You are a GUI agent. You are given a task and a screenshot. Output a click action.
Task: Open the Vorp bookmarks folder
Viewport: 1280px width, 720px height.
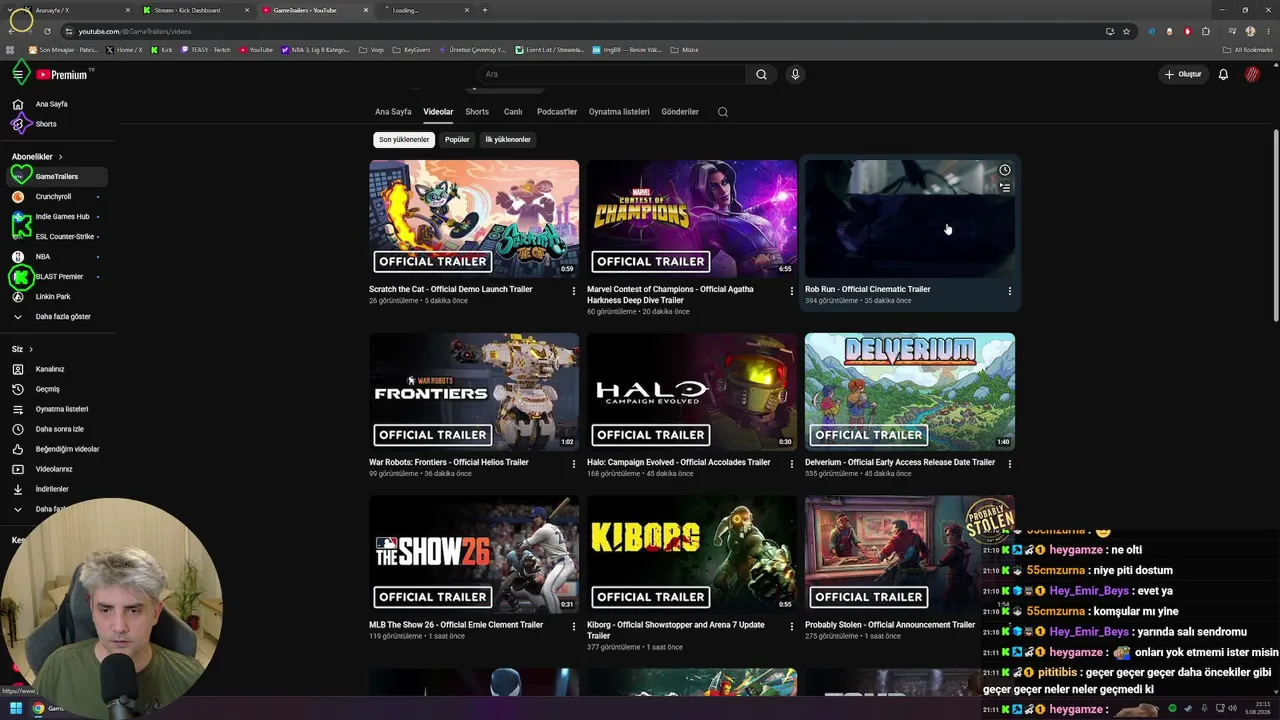coord(372,49)
